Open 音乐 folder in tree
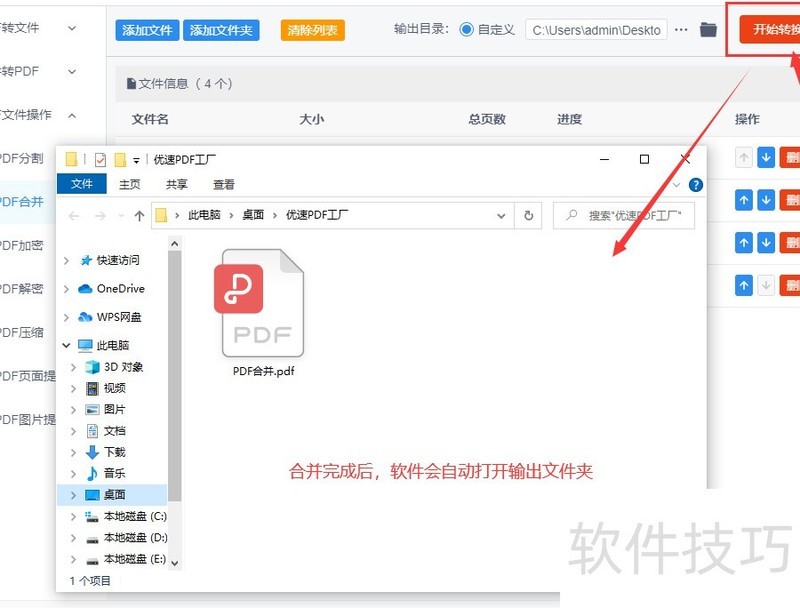The width and height of the screenshot is (800, 608). pos(114,473)
